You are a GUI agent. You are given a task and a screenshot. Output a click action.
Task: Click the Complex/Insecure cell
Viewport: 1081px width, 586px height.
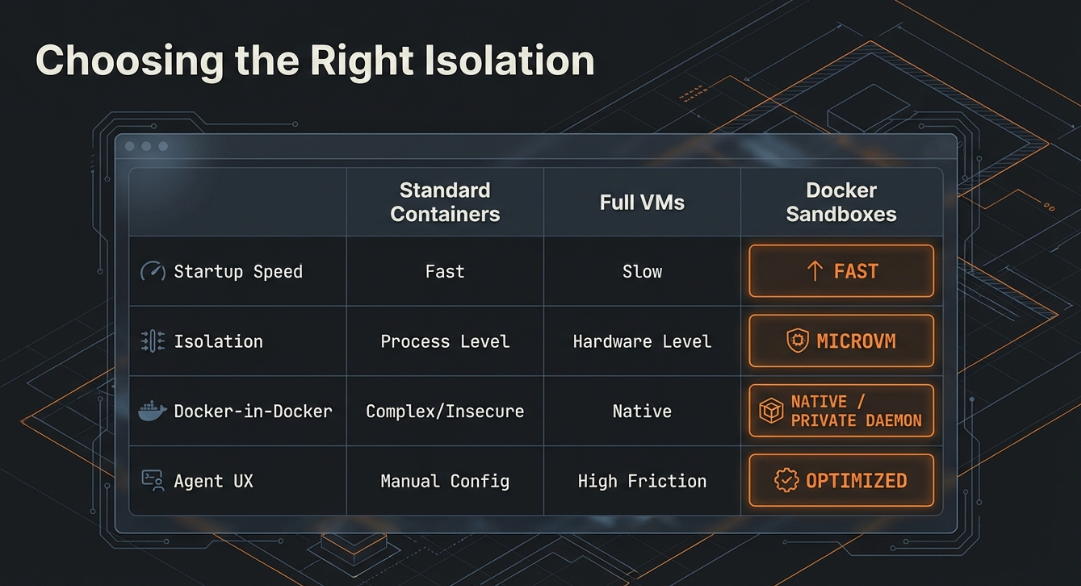pyautogui.click(x=445, y=411)
